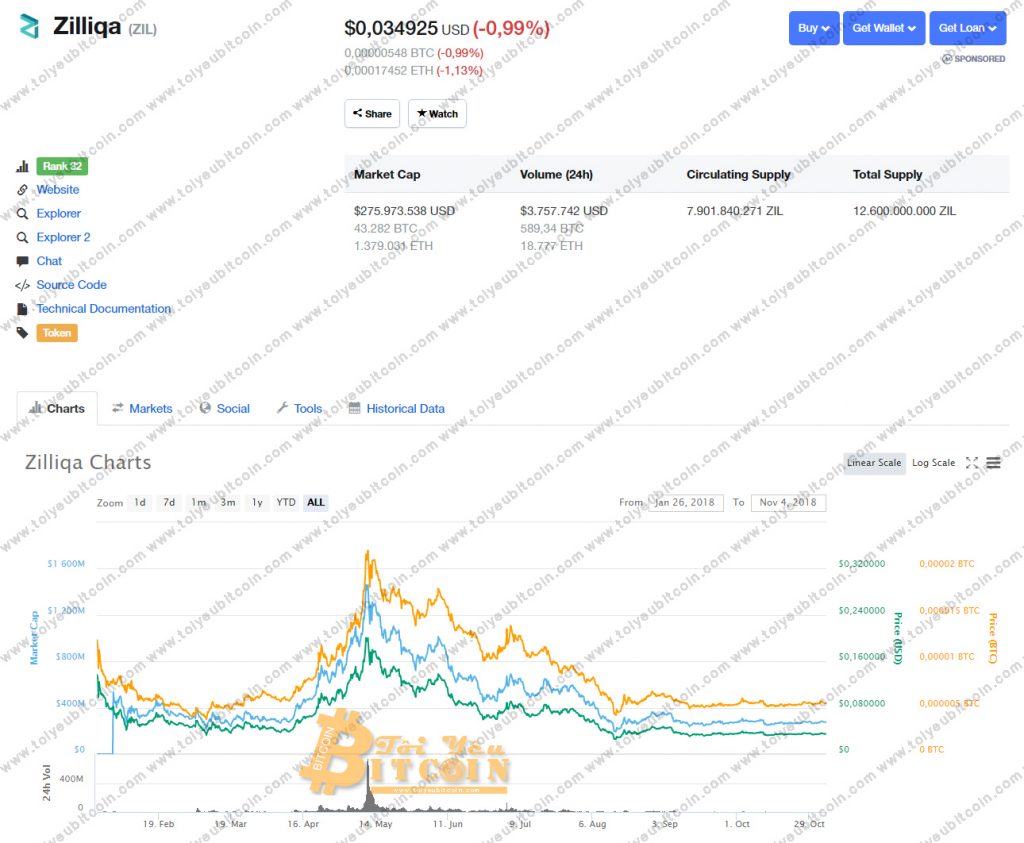This screenshot has width=1024, height=843.
Task: Open the Get Loan dropdown
Action: pos(967,28)
